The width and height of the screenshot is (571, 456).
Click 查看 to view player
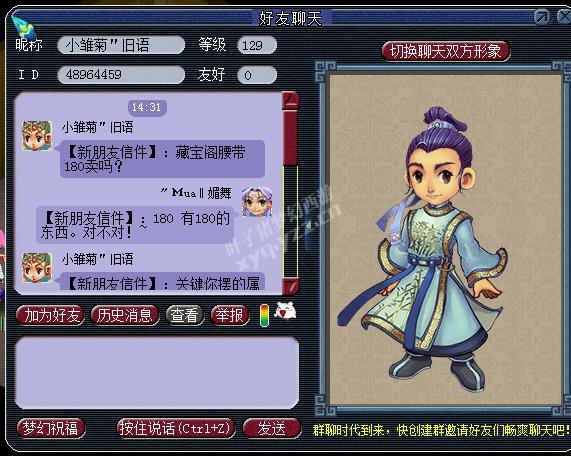click(x=185, y=315)
